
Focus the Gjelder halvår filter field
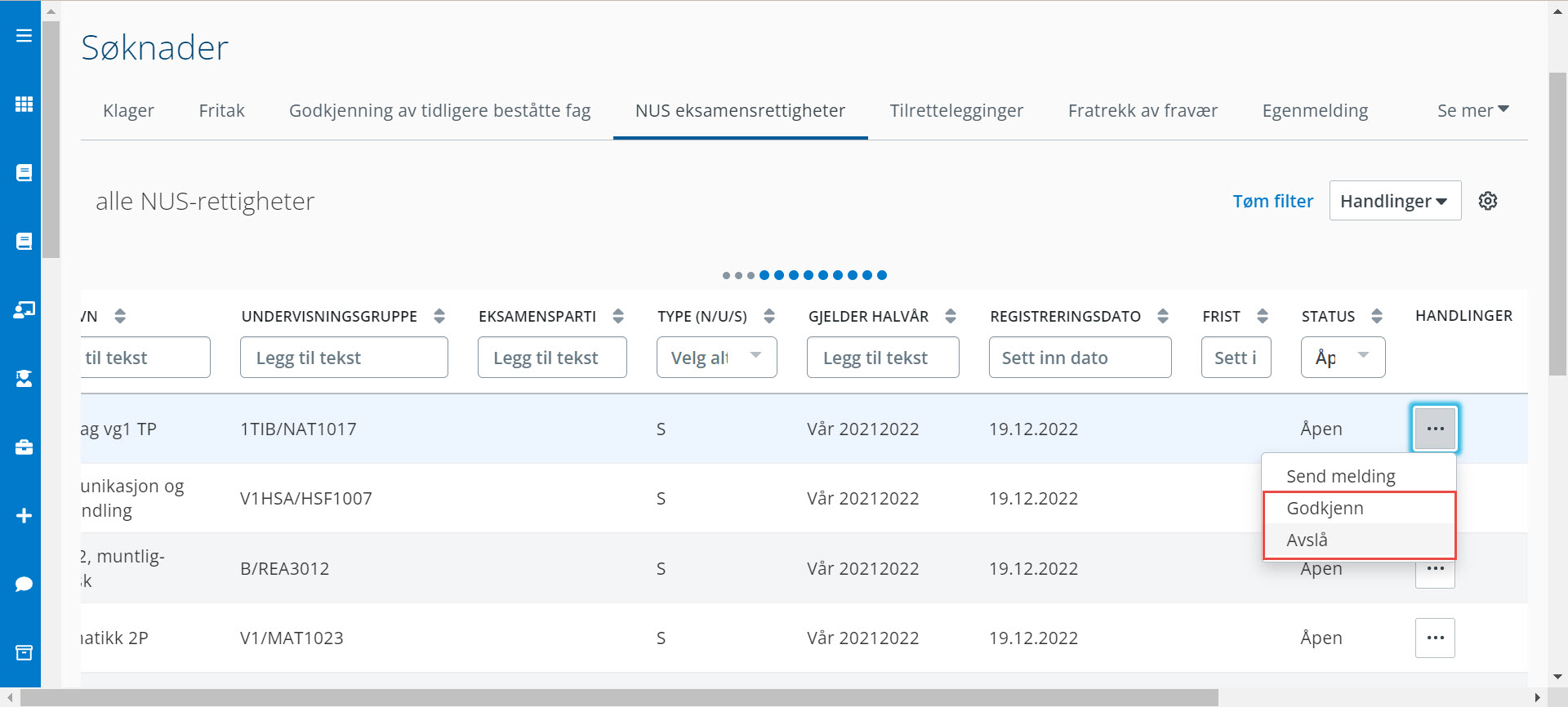click(x=883, y=358)
